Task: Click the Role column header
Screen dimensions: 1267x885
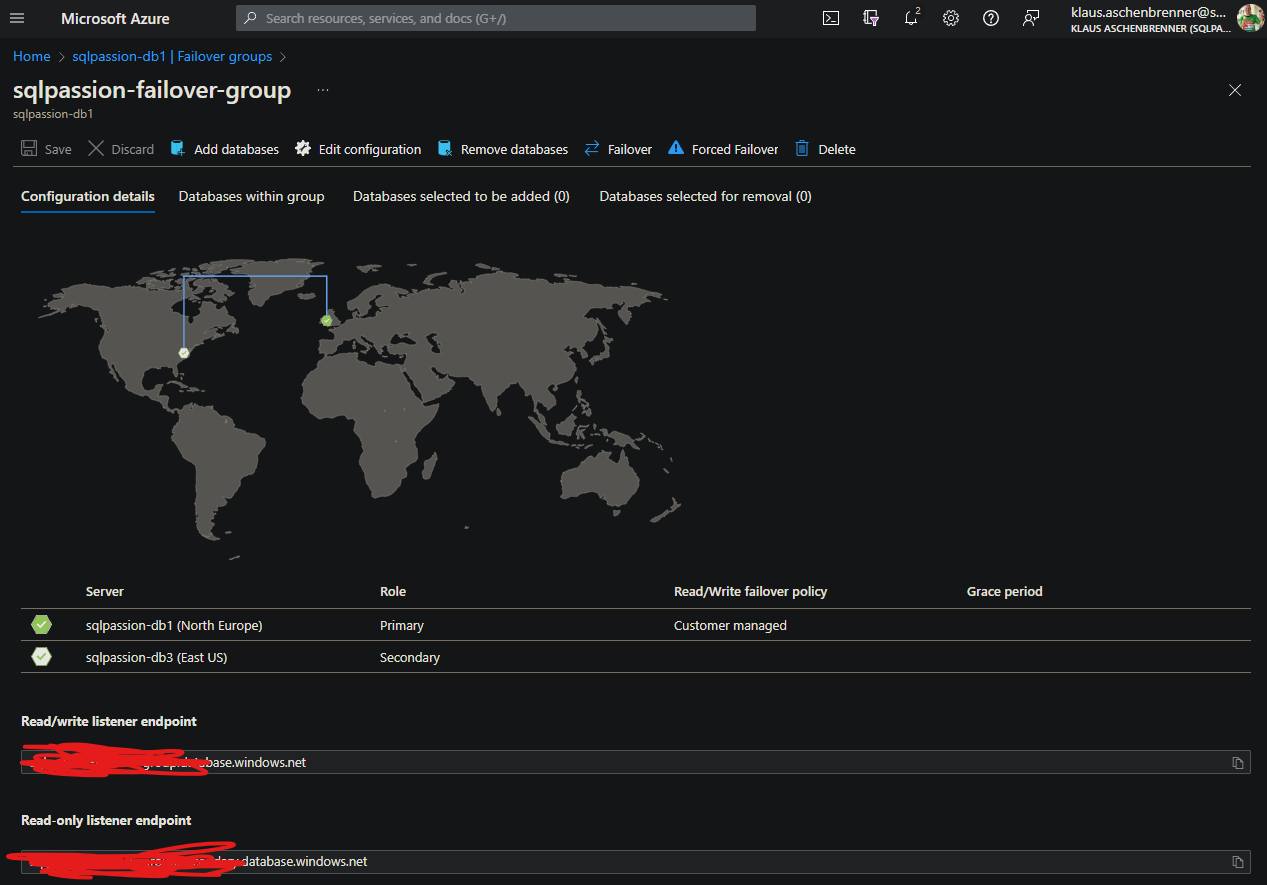Action: [x=393, y=591]
